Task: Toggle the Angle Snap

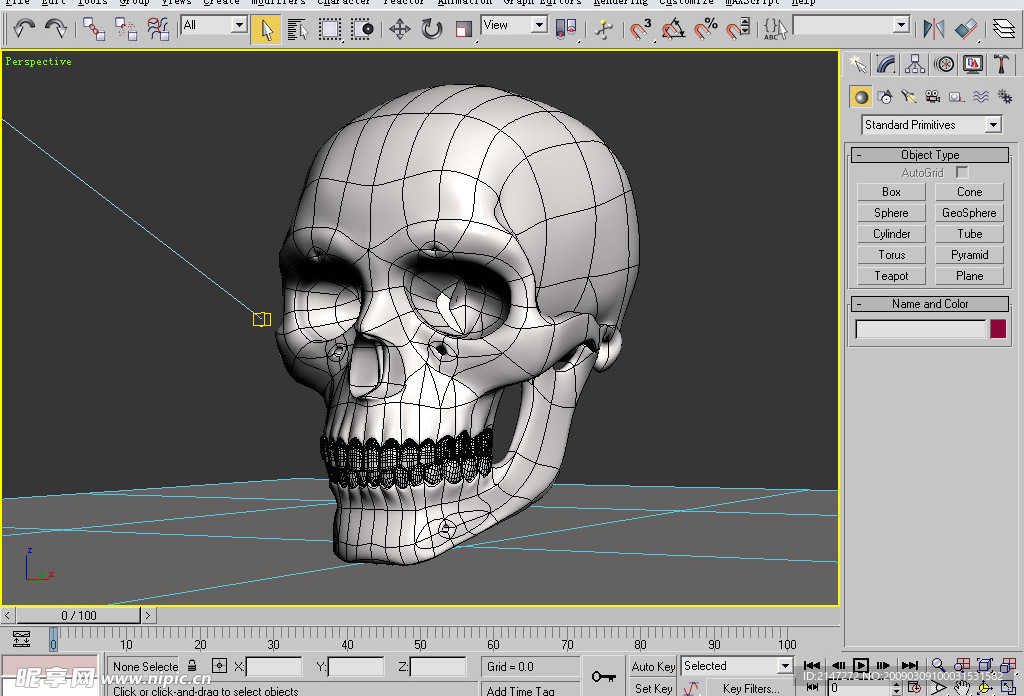Action: pyautogui.click(x=673, y=29)
